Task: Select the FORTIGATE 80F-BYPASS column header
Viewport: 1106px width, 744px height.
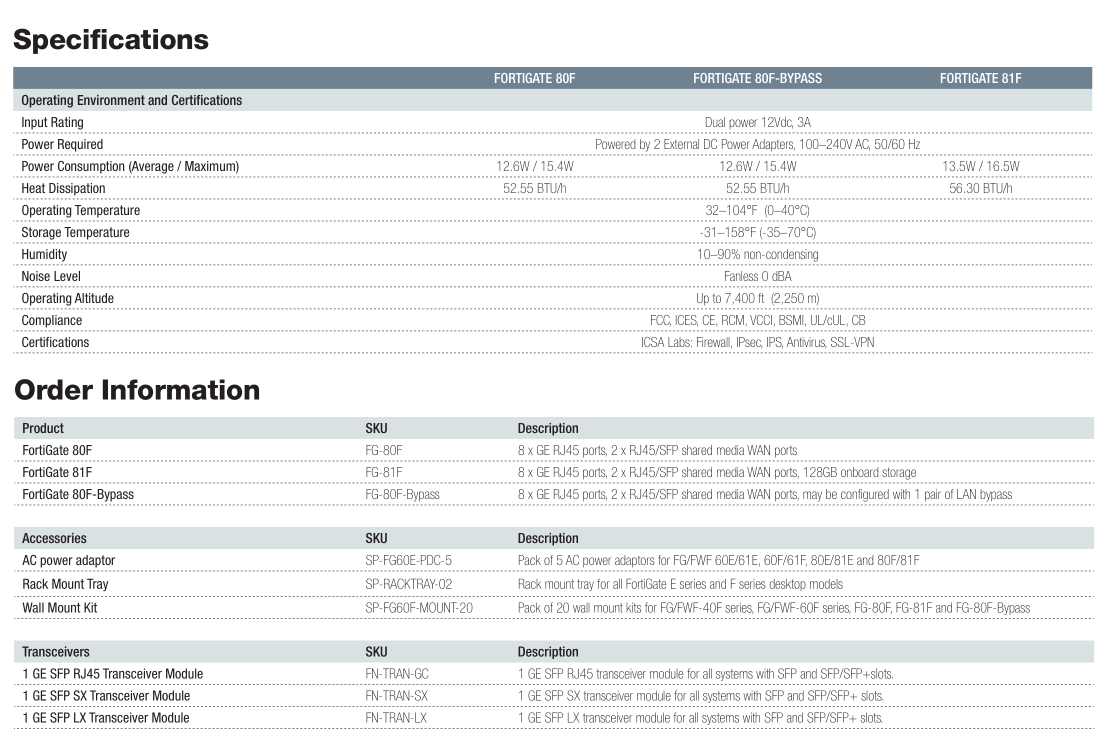Action: tap(757, 78)
